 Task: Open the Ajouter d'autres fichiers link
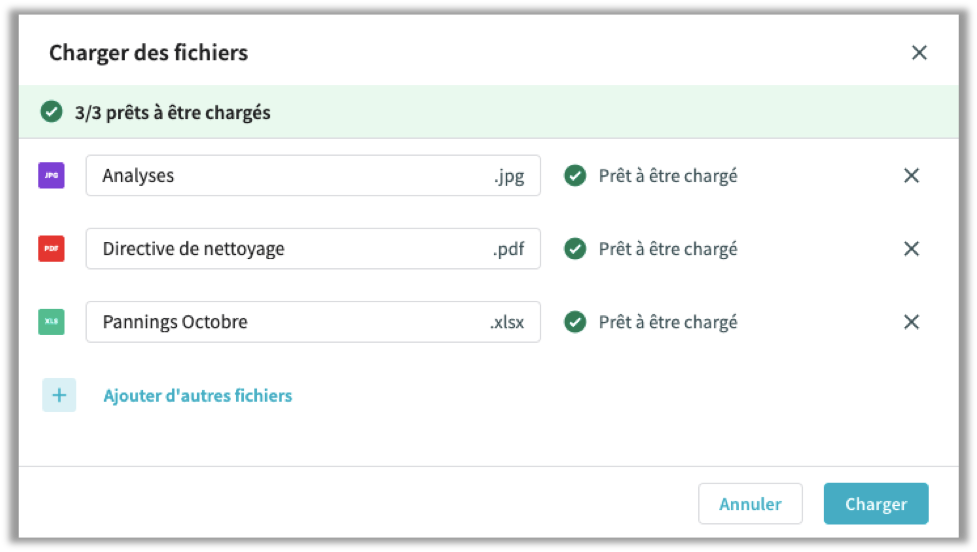198,396
